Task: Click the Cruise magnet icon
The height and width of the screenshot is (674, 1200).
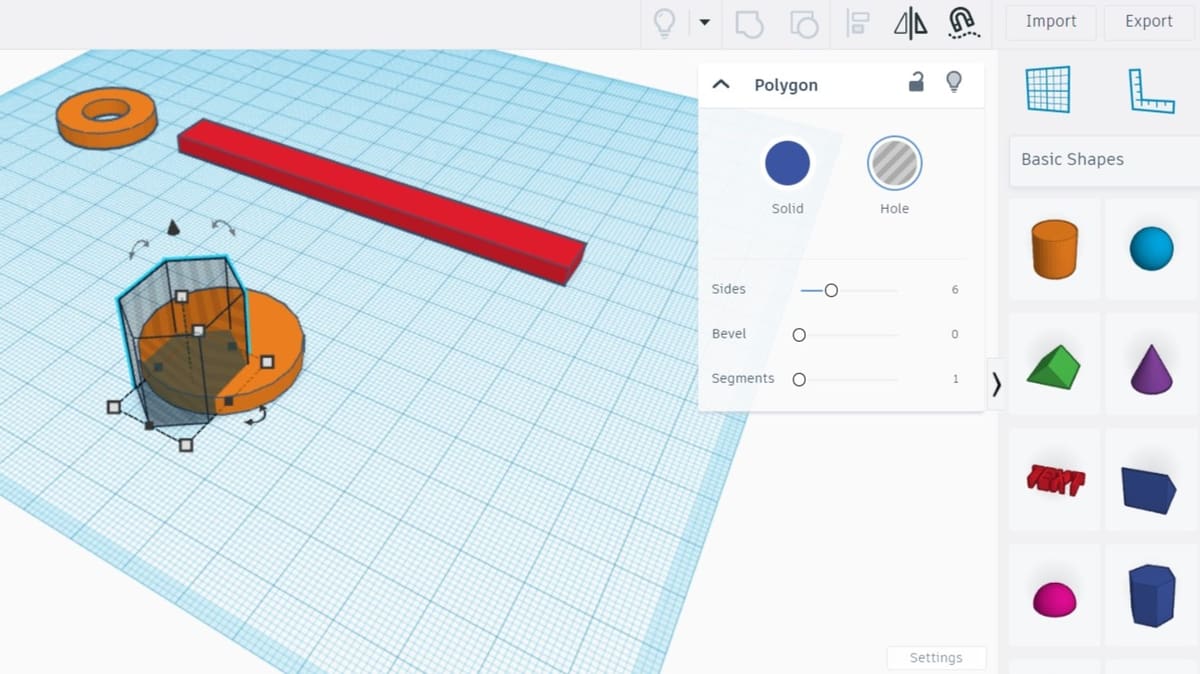Action: coord(962,23)
